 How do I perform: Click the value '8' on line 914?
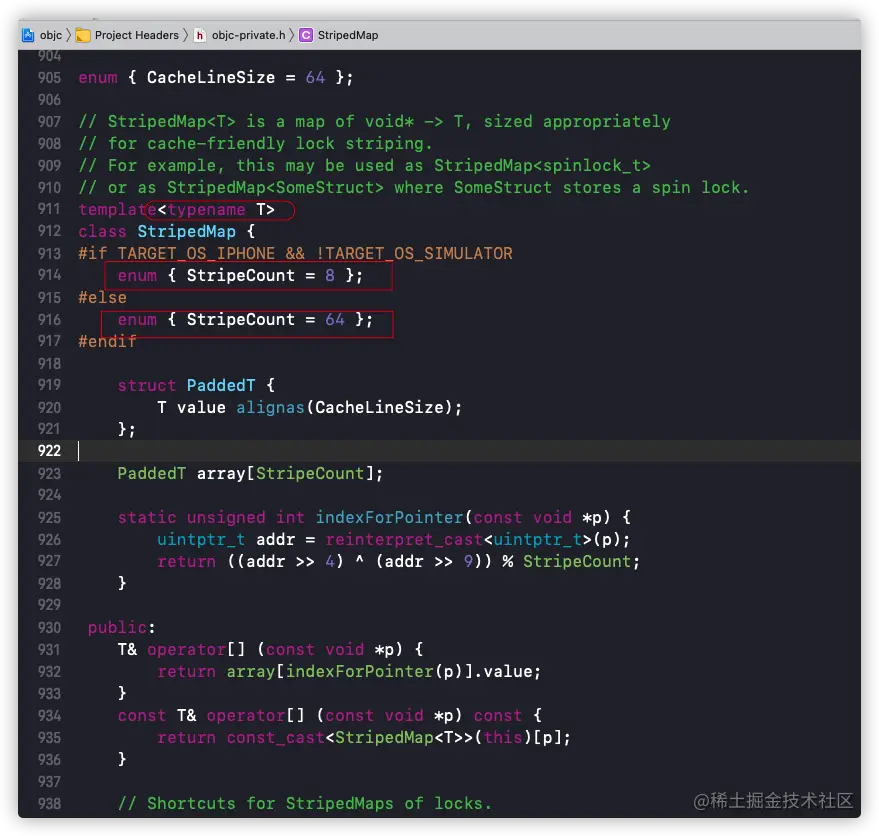click(x=330, y=275)
